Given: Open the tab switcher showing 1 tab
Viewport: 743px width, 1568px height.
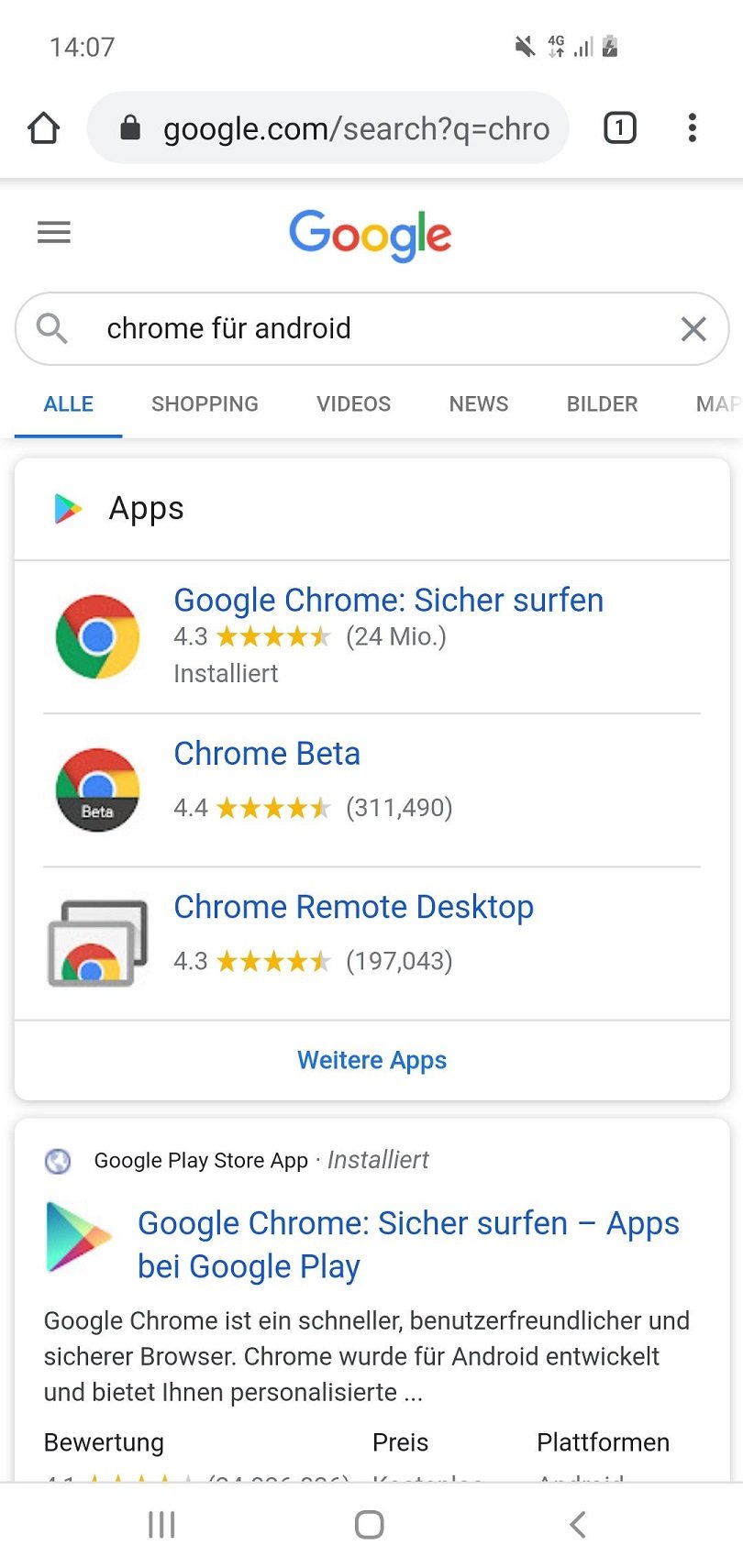Looking at the screenshot, I should pyautogui.click(x=619, y=127).
